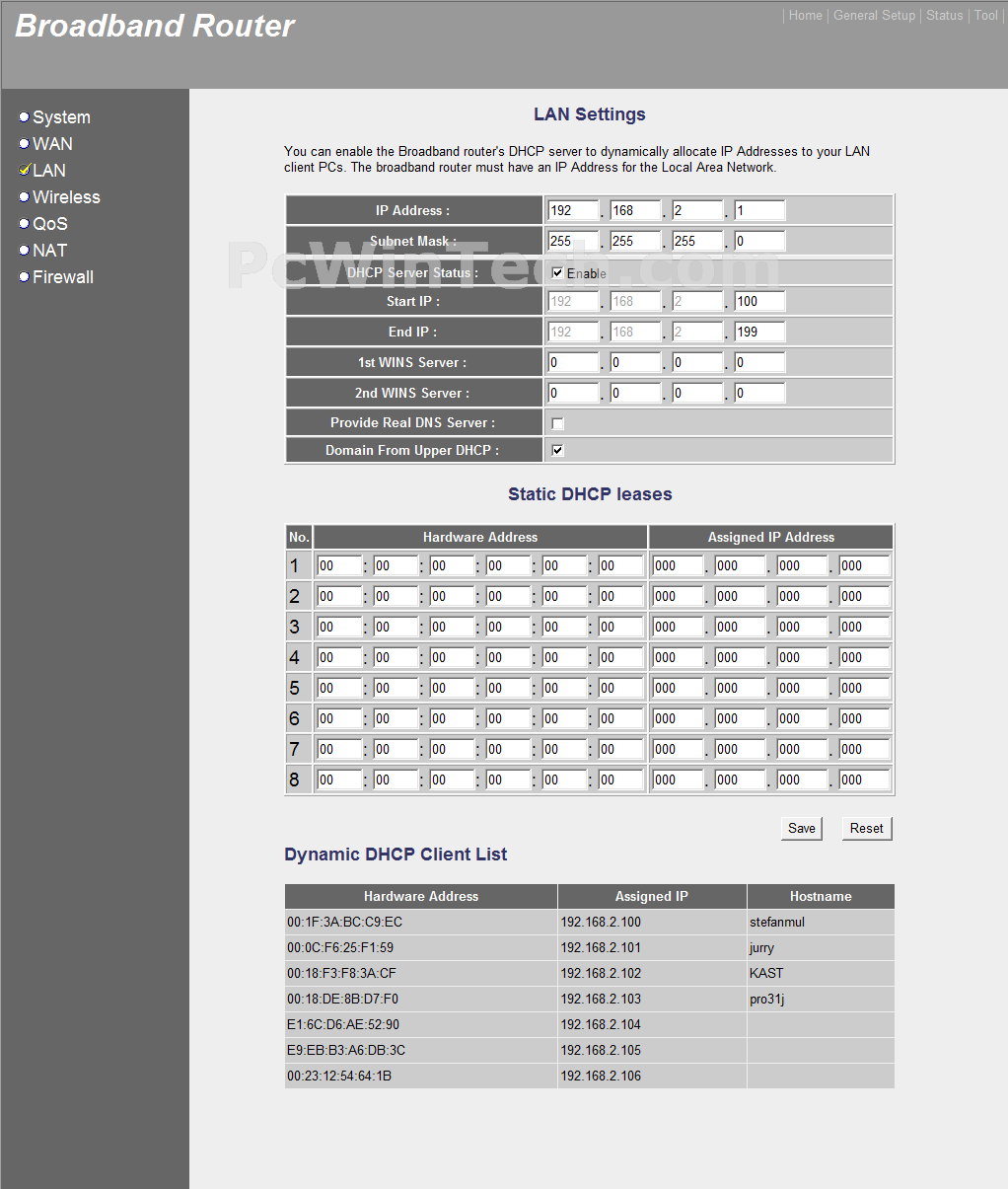Click Subnet Mask last octet field
This screenshot has width=1008, height=1189.
point(759,241)
